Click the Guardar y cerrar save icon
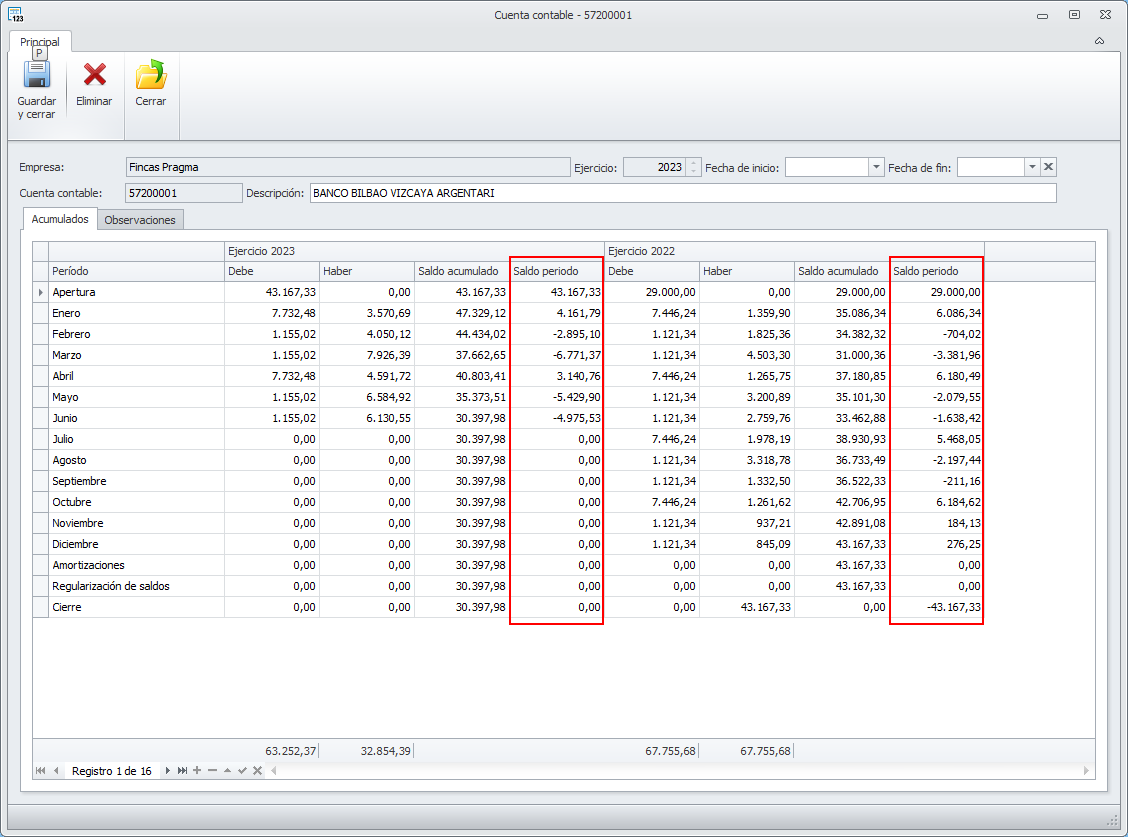The height and width of the screenshot is (837, 1128). click(x=36, y=76)
